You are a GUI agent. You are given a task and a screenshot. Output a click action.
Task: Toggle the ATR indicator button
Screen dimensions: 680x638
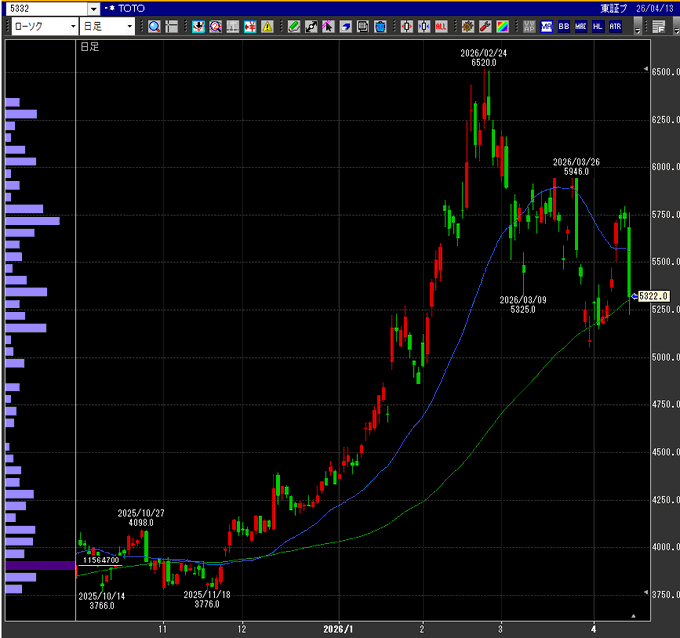(615, 26)
